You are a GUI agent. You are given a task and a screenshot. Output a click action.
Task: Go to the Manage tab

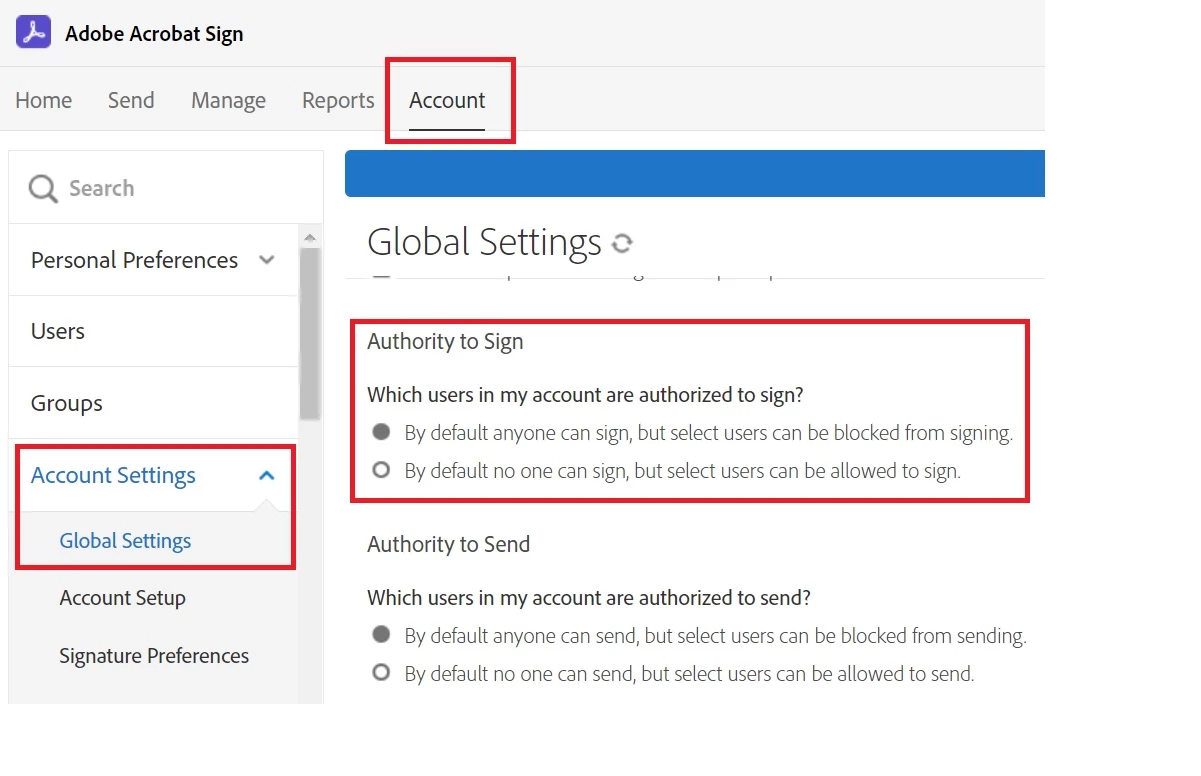pyautogui.click(x=228, y=100)
